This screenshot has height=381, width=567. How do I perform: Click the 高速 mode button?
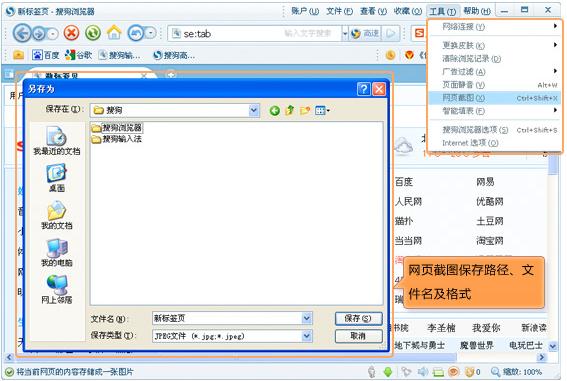365,34
